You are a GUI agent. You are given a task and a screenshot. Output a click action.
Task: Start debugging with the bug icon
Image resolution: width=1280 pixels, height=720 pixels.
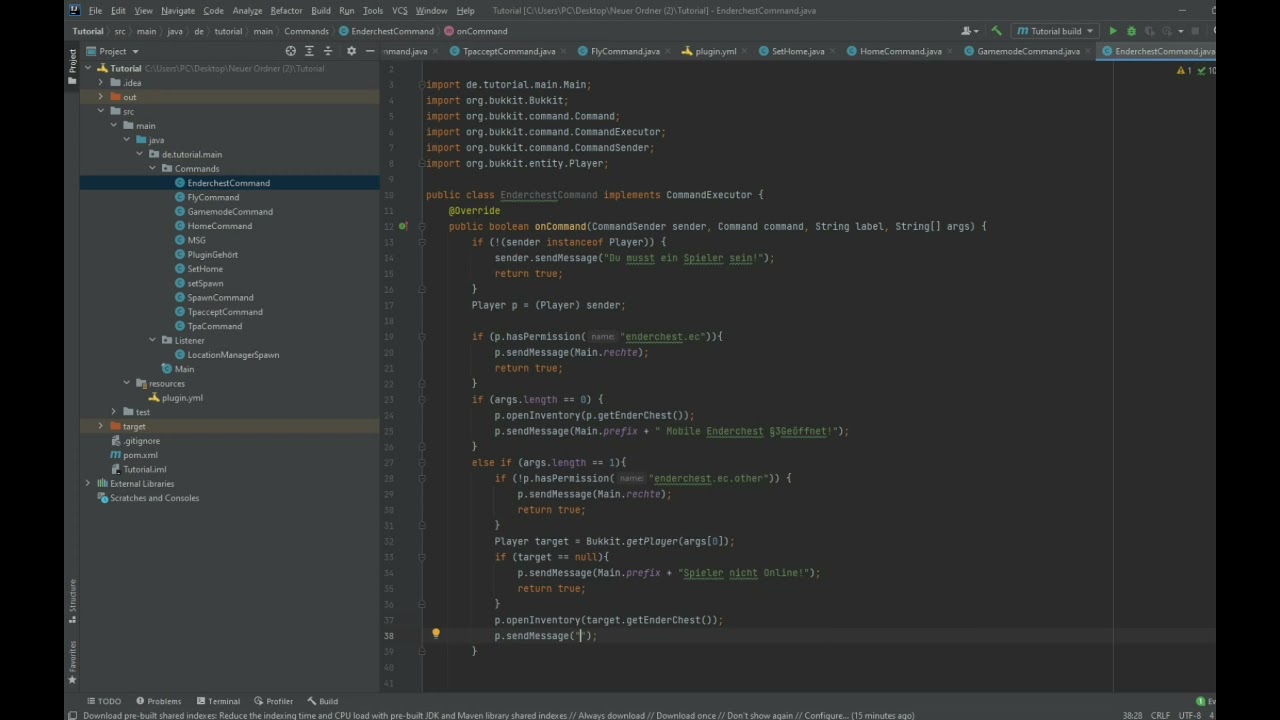[x=1131, y=31]
